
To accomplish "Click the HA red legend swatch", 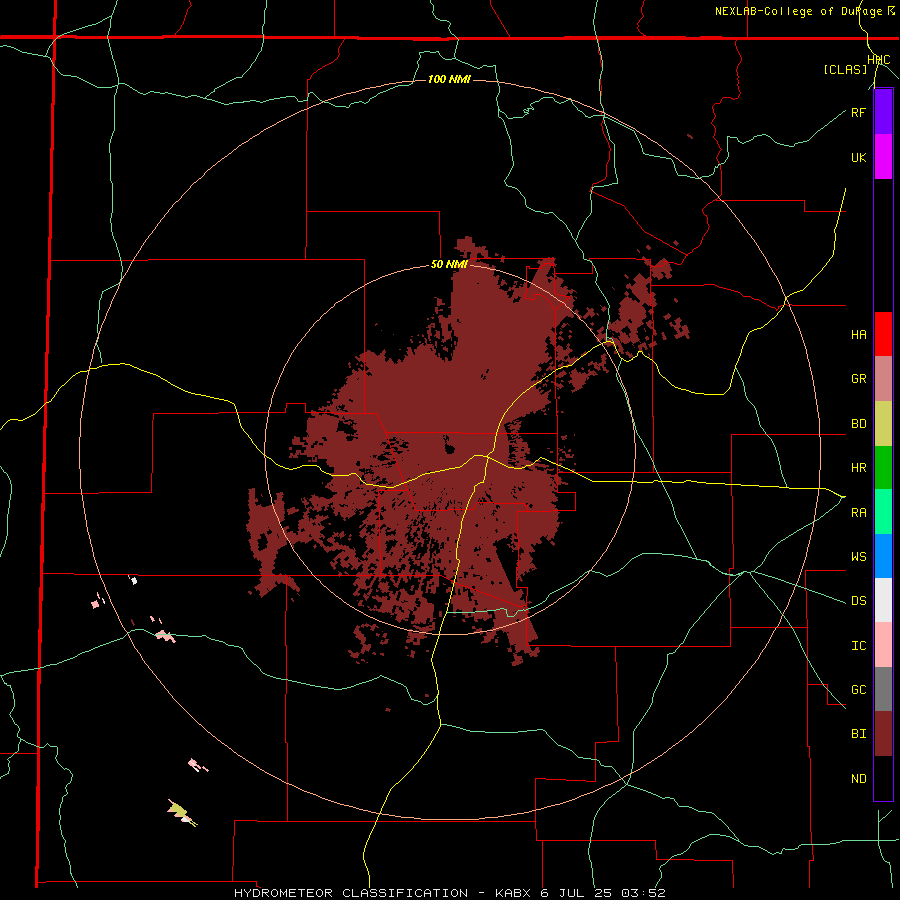I will [x=883, y=334].
